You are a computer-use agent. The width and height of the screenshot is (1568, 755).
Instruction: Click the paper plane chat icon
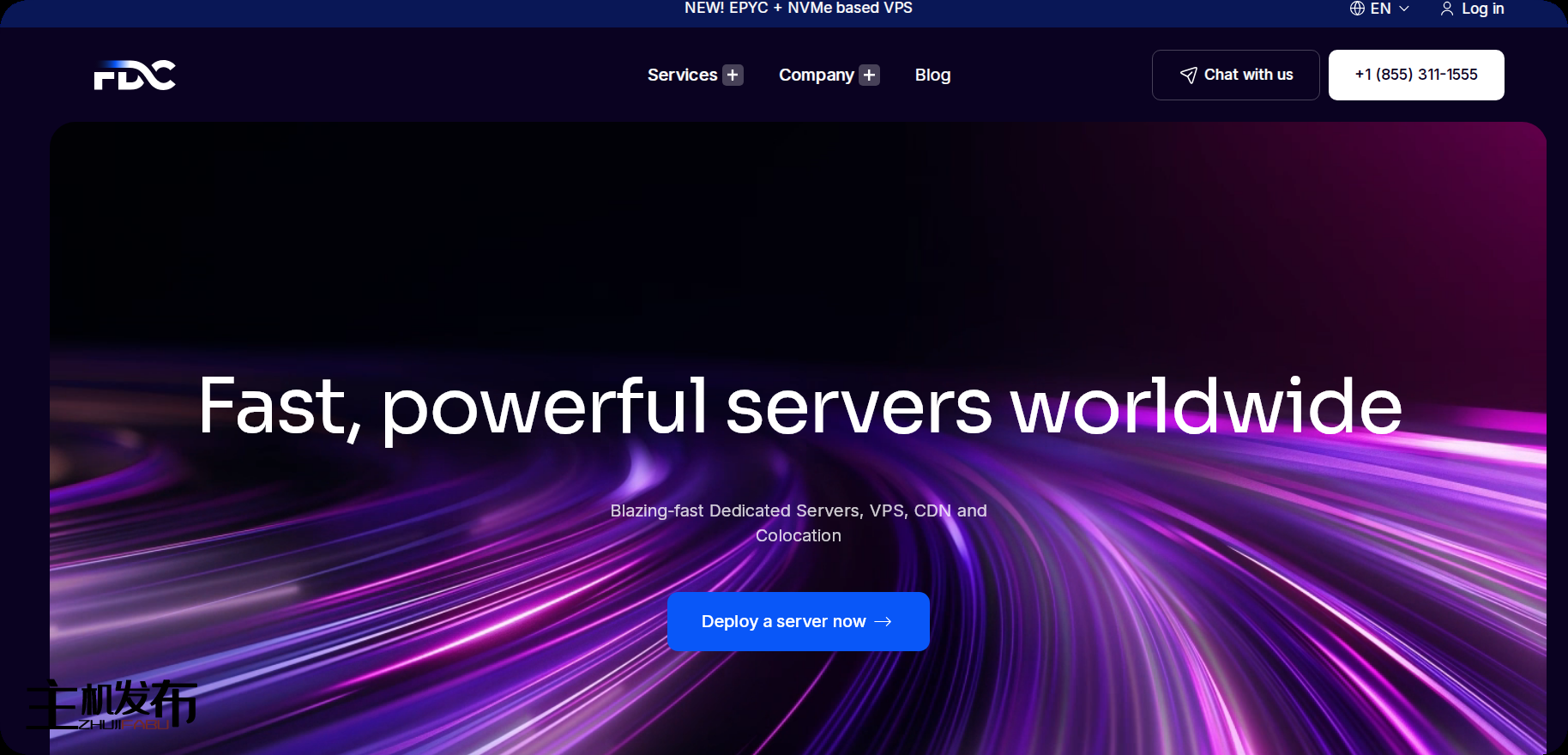[x=1188, y=75]
